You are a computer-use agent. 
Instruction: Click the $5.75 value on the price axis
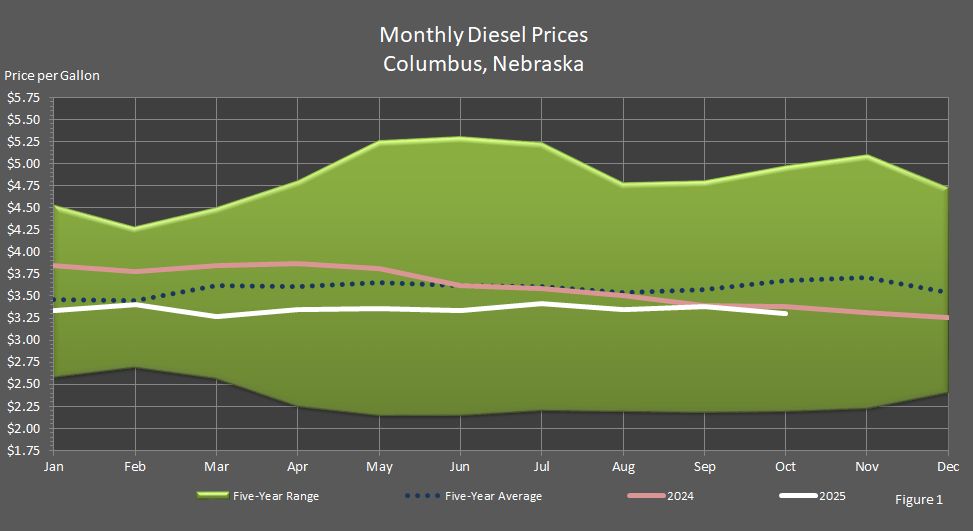pyautogui.click(x=23, y=98)
